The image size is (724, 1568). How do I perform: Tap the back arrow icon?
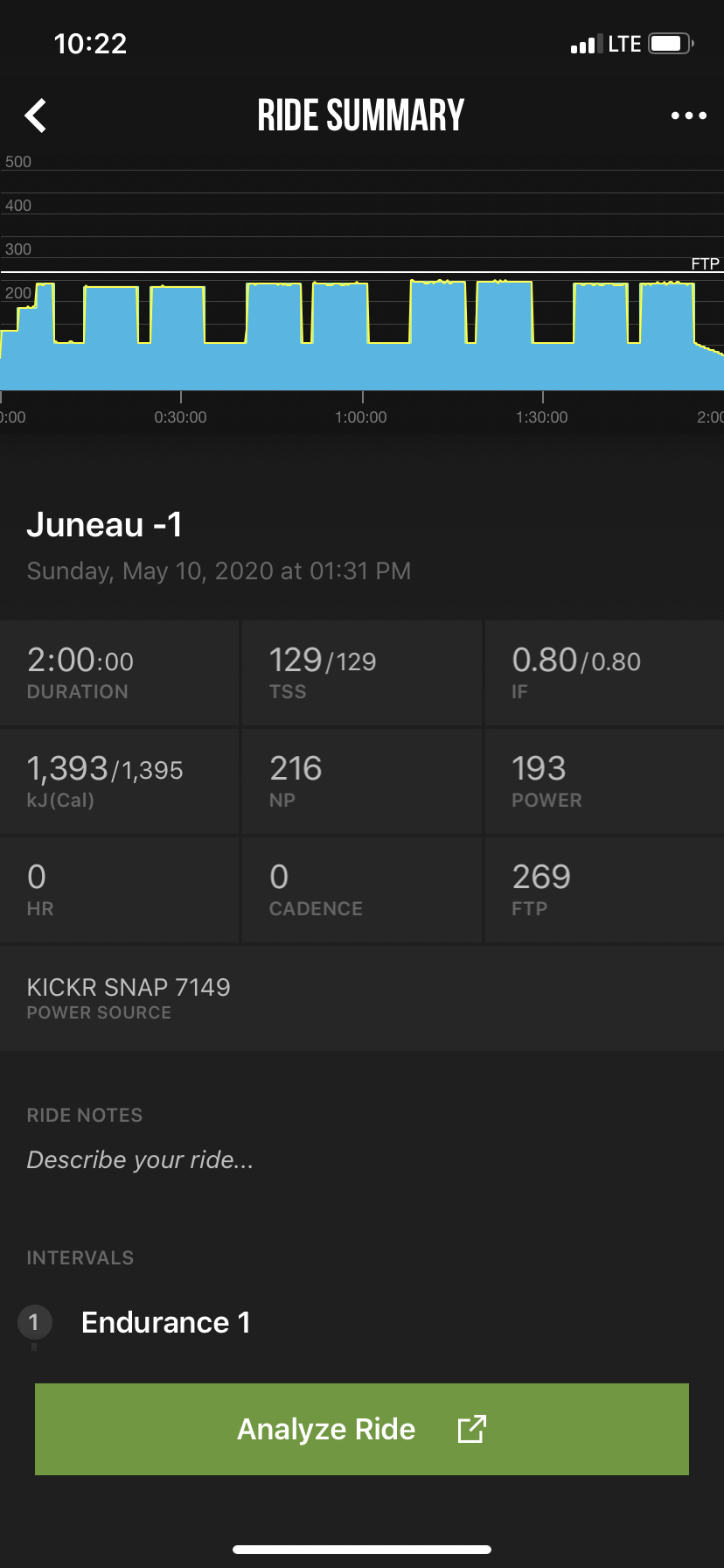tap(36, 115)
